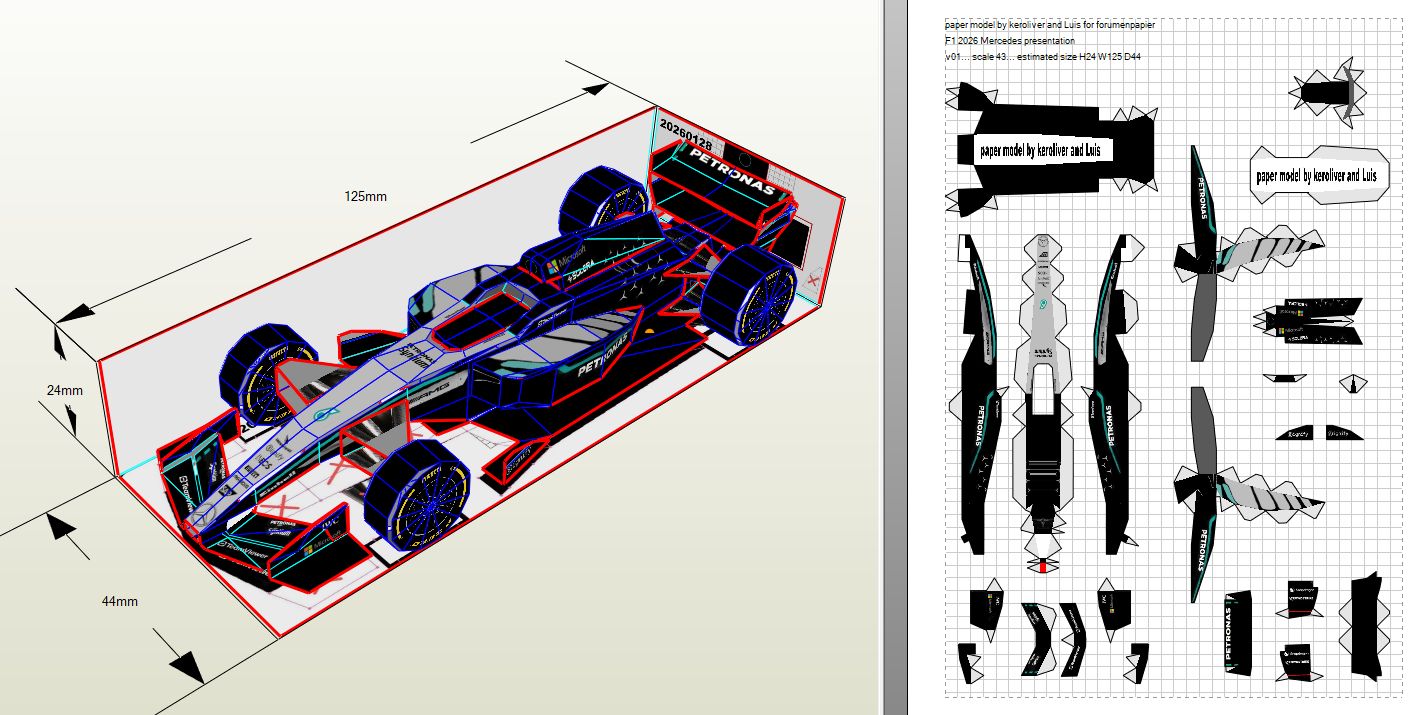Click the 'F1 2026 Mercedes presentation' text line
This screenshot has height=715, width=1421.
point(1009,41)
